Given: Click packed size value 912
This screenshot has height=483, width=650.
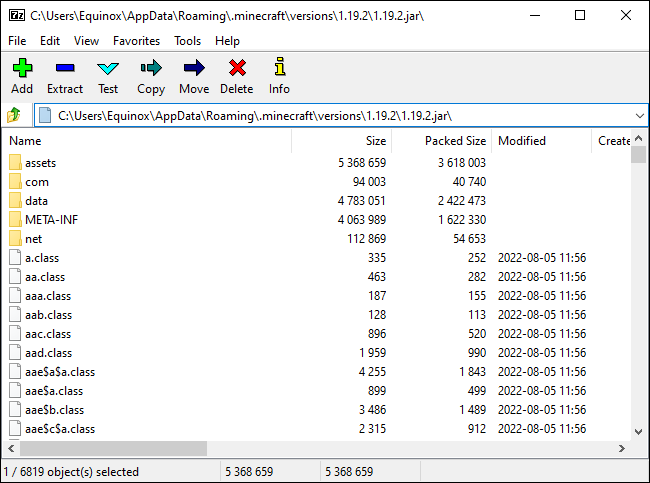Looking at the screenshot, I should coord(477,429).
